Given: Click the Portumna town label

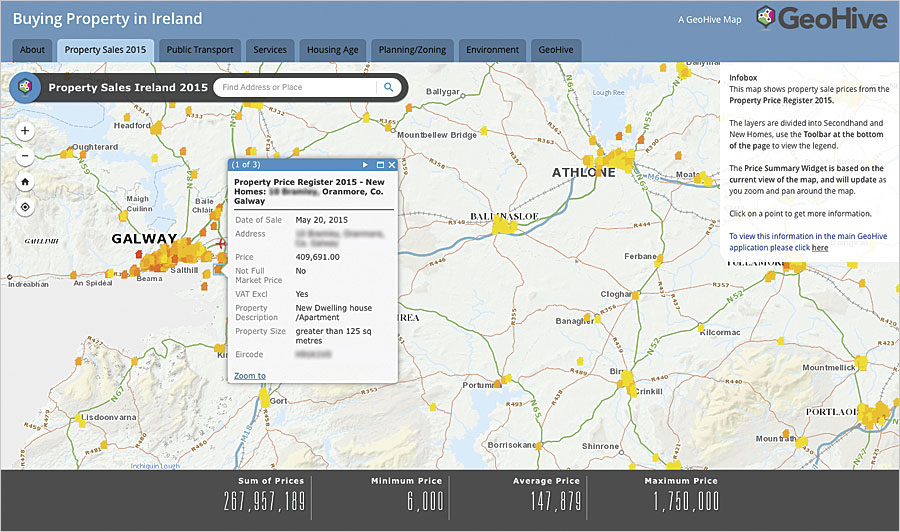Looking at the screenshot, I should pos(482,385).
